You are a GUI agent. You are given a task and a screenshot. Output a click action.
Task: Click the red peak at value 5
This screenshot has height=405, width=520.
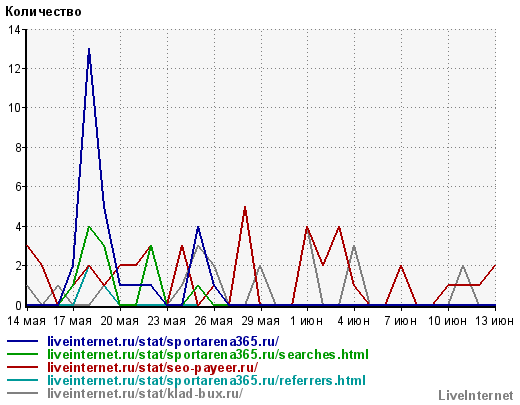coord(245,207)
